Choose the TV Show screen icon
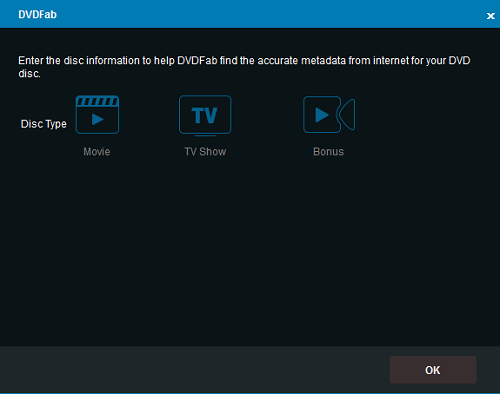 [x=205, y=116]
